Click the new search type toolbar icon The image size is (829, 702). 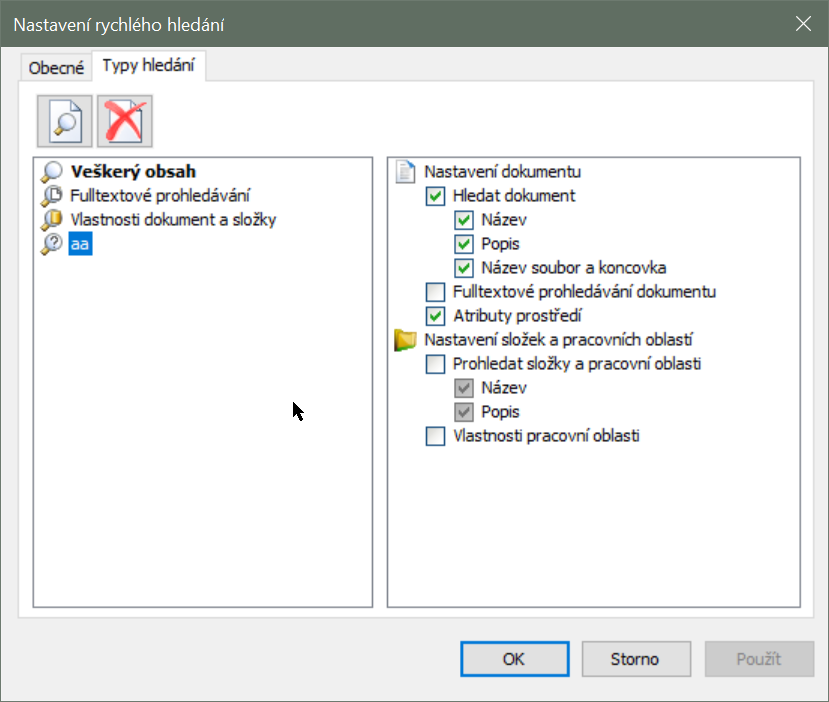(x=65, y=122)
